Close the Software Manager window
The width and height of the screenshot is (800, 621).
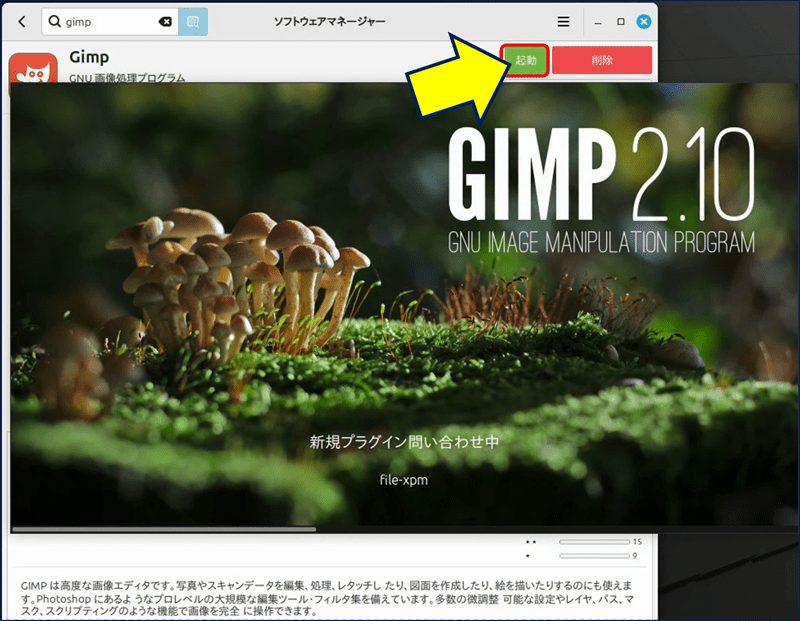click(643, 21)
